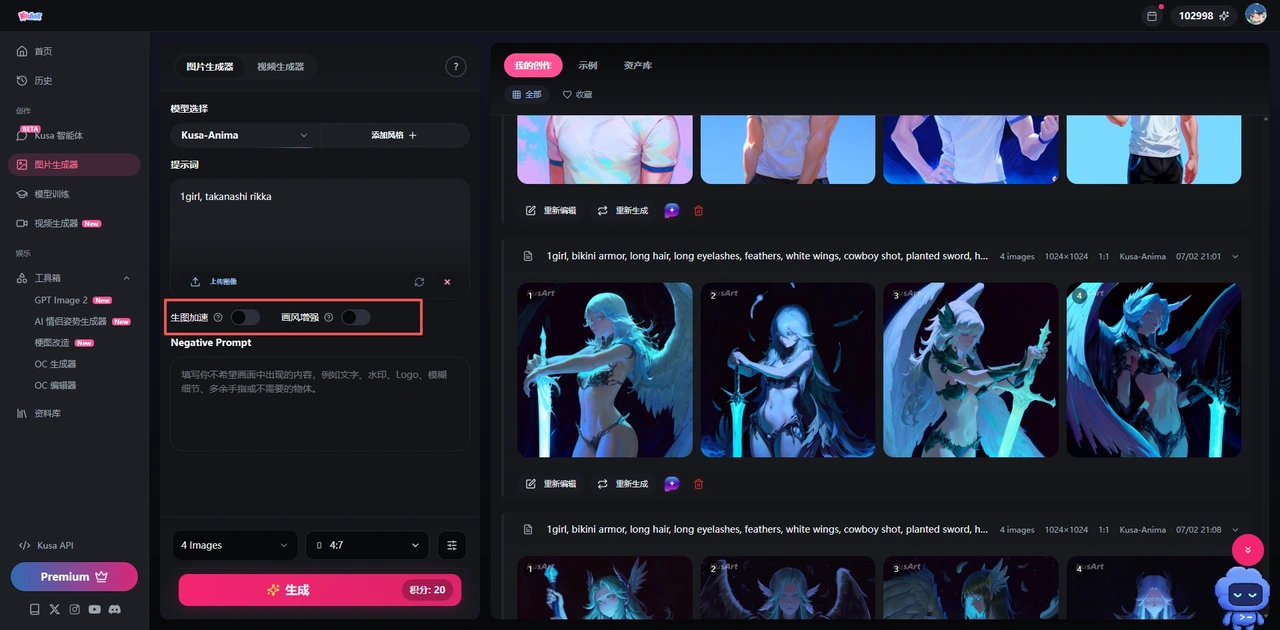Viewport: 1280px width, 630px height.
Task: Open 梗图改造 tool
Action: [64, 343]
